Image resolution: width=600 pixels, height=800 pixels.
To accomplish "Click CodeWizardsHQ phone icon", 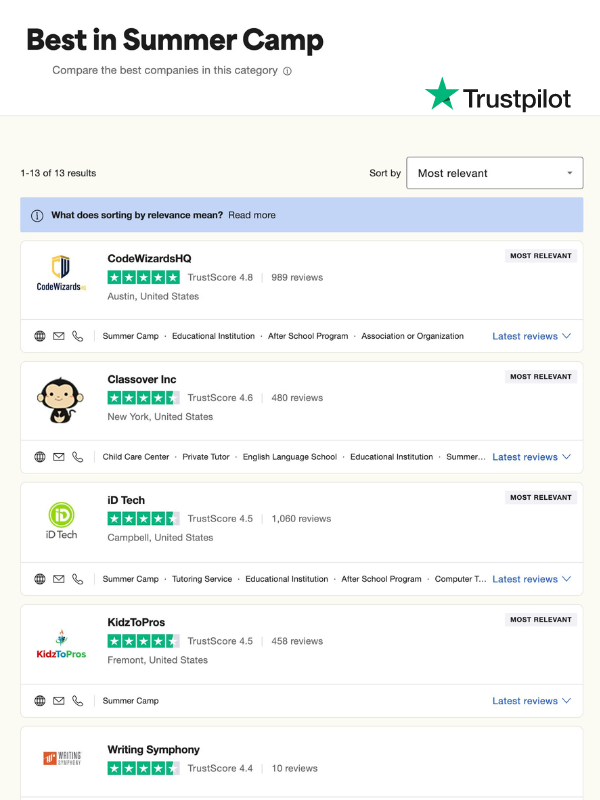I will pyautogui.click(x=78, y=336).
